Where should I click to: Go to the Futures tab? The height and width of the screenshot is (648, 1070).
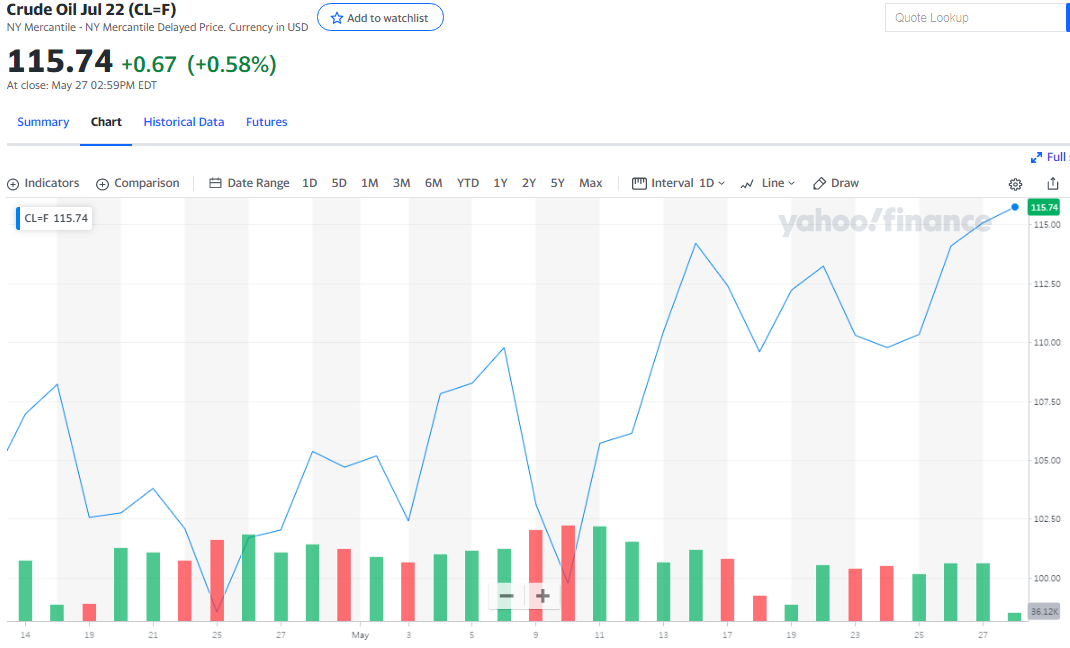tap(266, 122)
